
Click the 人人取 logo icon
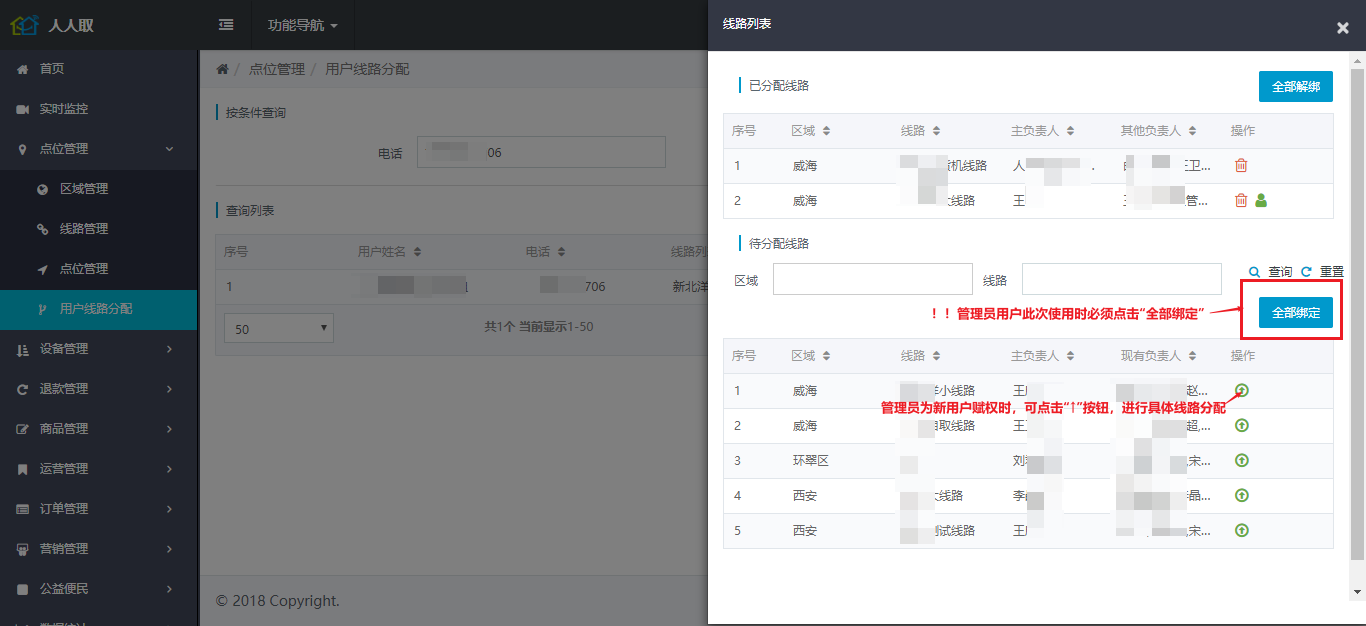25,25
